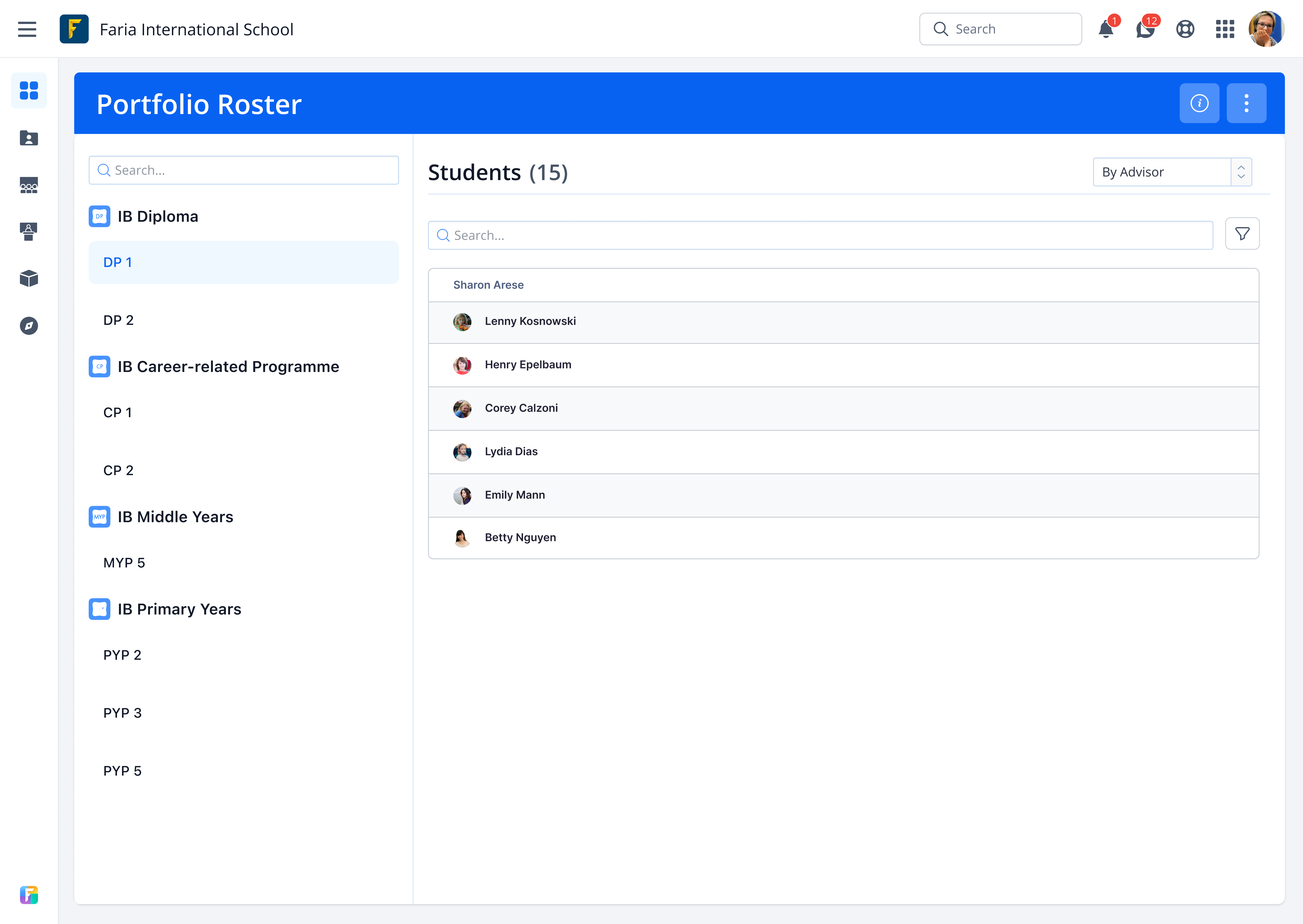Open the user profile avatar menu
Image resolution: width=1303 pixels, height=924 pixels.
tap(1266, 29)
